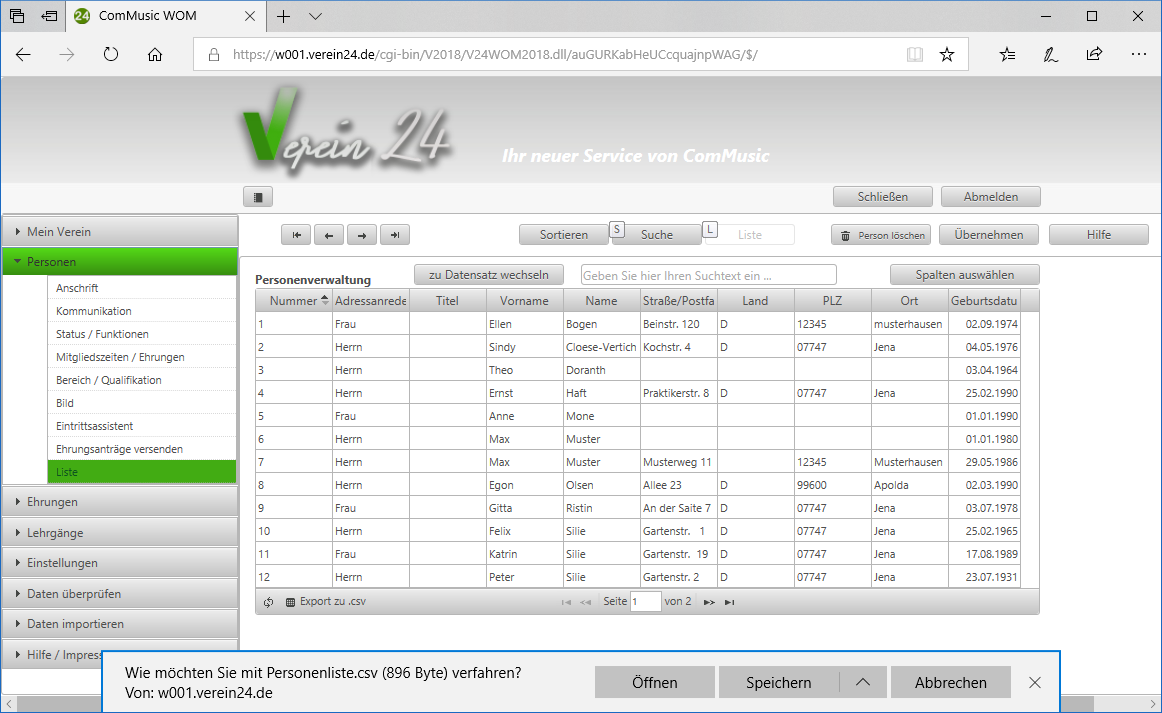This screenshot has height=713, width=1162.
Task: Open Speichern options dropdown arrow
Action: tap(863, 683)
